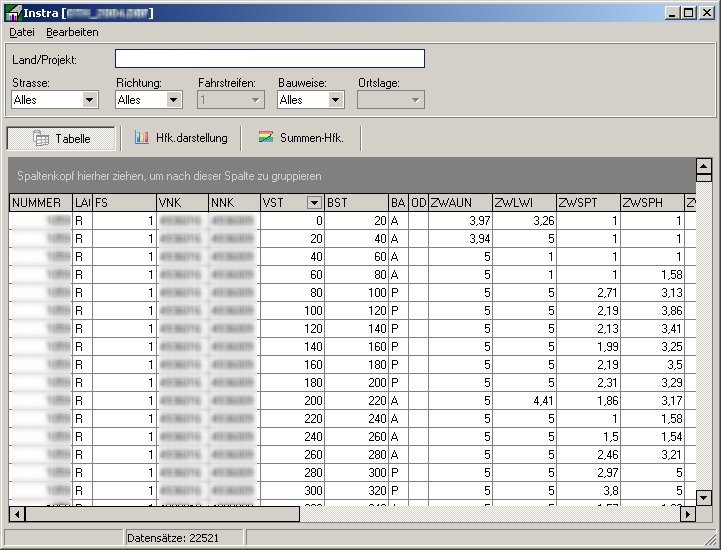
Task: Select ZWSPT cell with value 3,8
Action: 588,490
